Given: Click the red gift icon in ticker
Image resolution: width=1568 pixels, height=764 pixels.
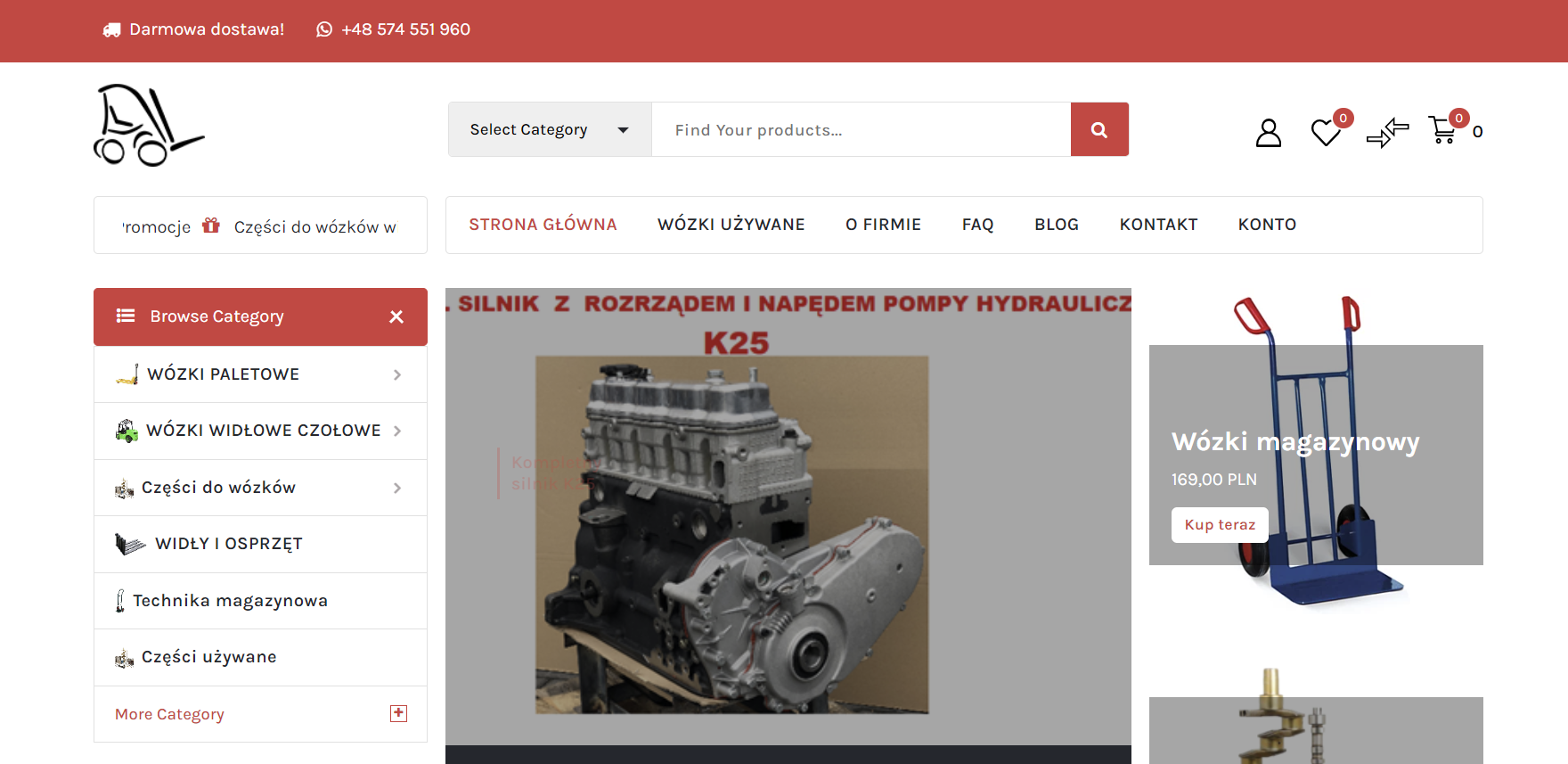Looking at the screenshot, I should tap(211, 226).
